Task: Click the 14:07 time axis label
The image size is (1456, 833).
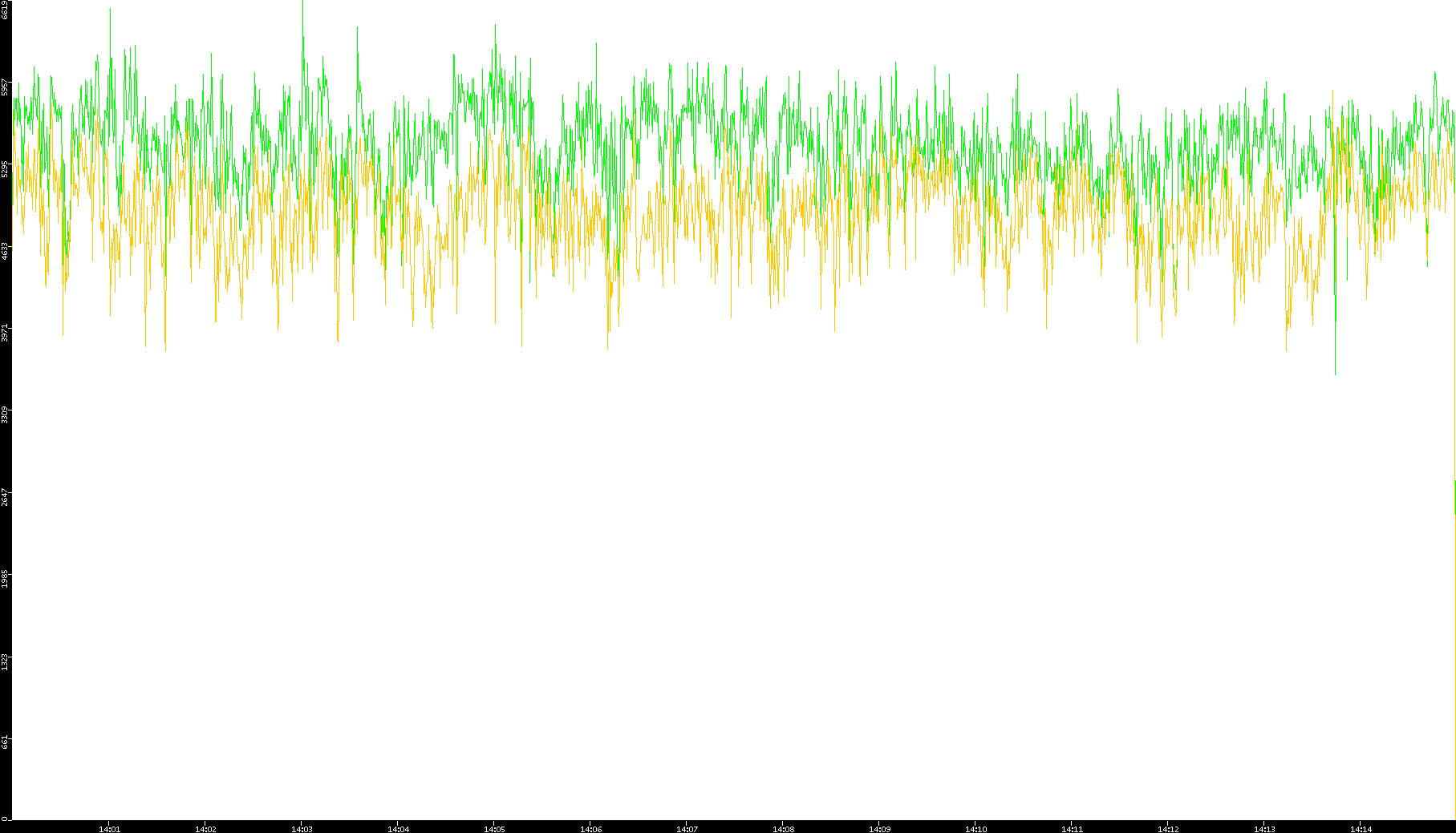Action: coord(687,828)
